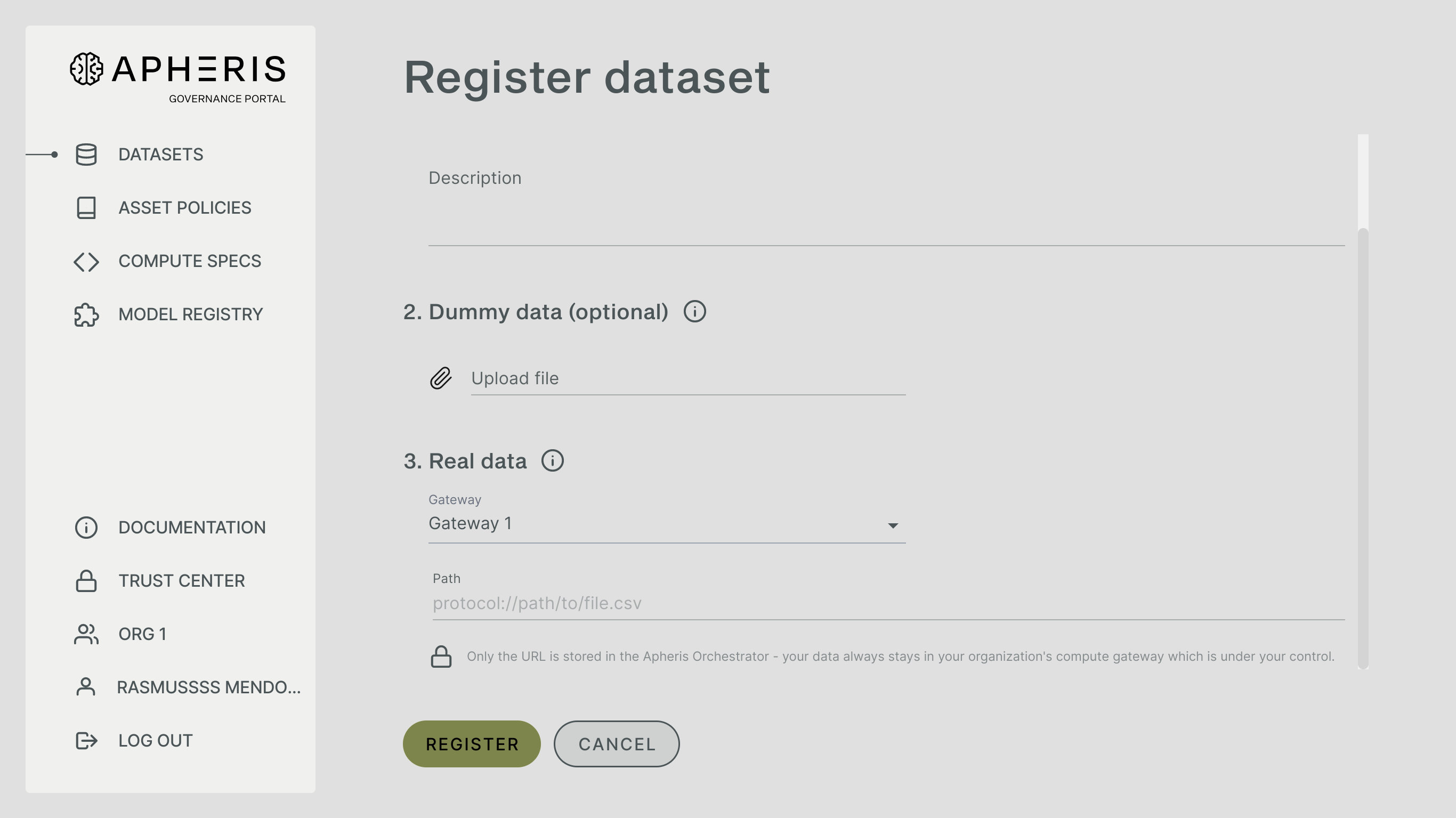Viewport: 1456px width, 818px height.
Task: Open the Rasmussss Mendo user profile
Action: [x=208, y=687]
